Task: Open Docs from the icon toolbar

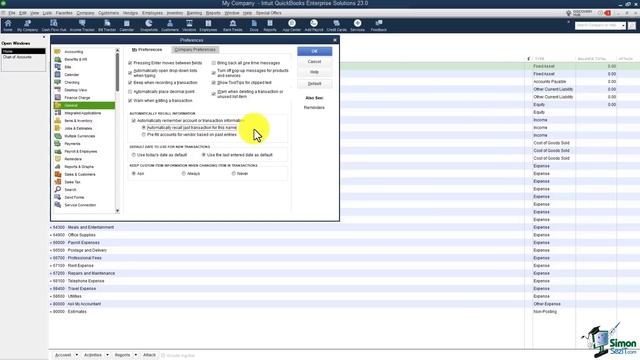Action: (x=254, y=25)
